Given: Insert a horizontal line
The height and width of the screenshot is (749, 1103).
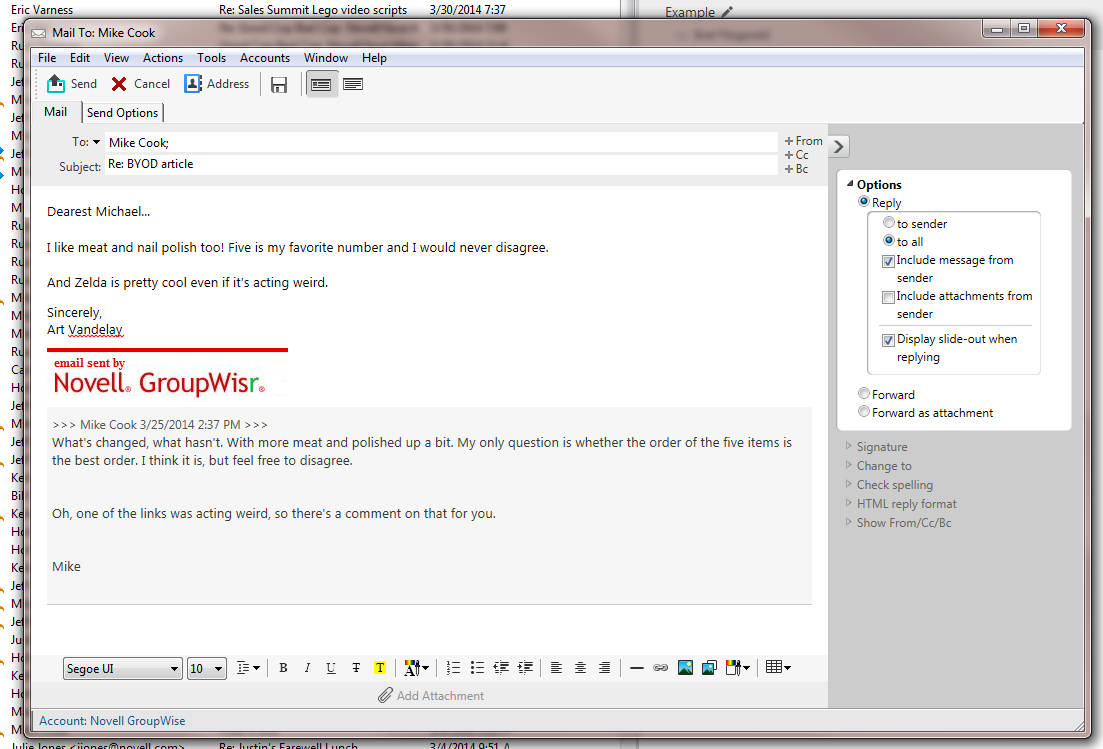Looking at the screenshot, I should pyautogui.click(x=637, y=667).
